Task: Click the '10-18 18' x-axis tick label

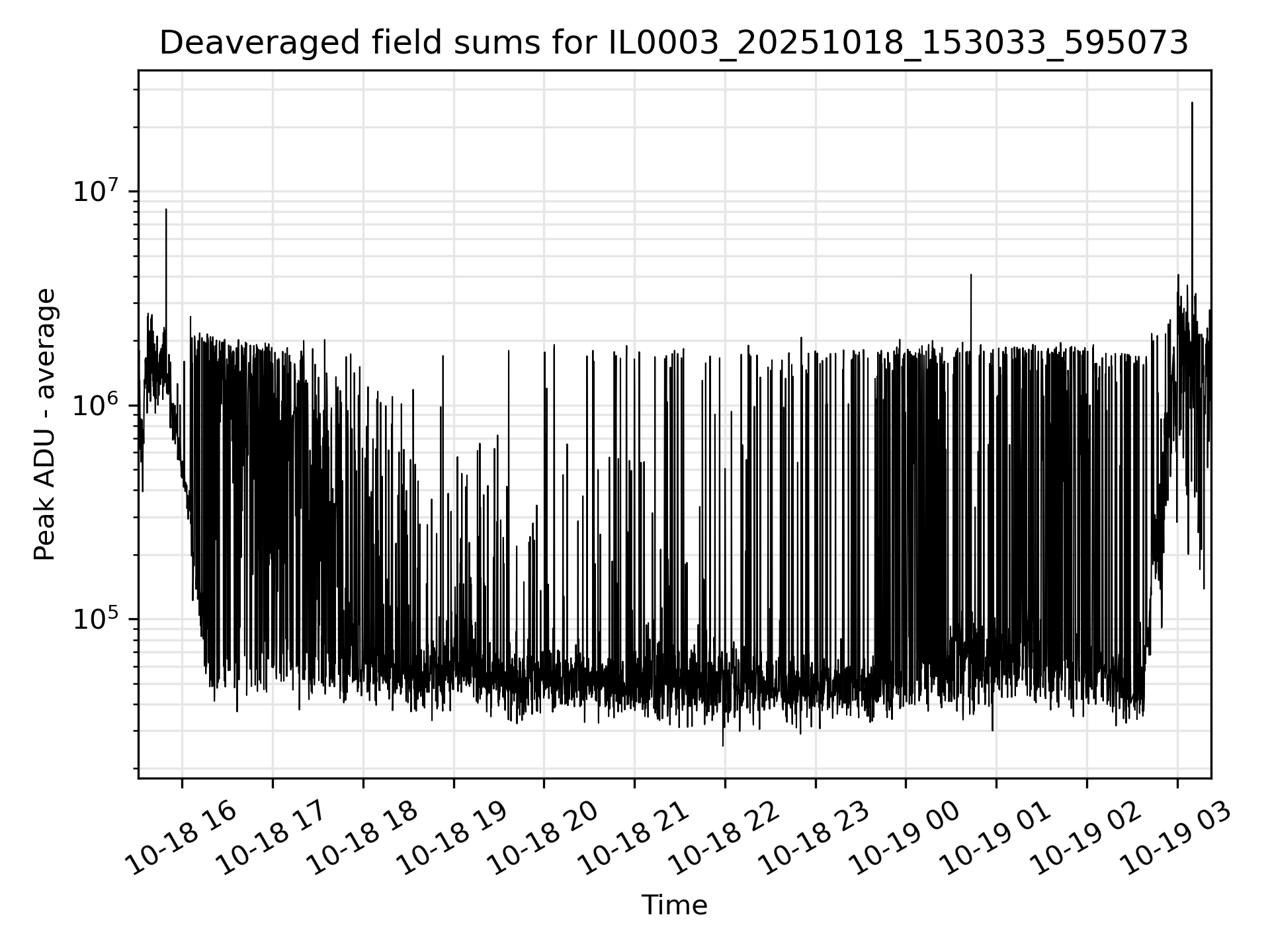Action: (362, 838)
